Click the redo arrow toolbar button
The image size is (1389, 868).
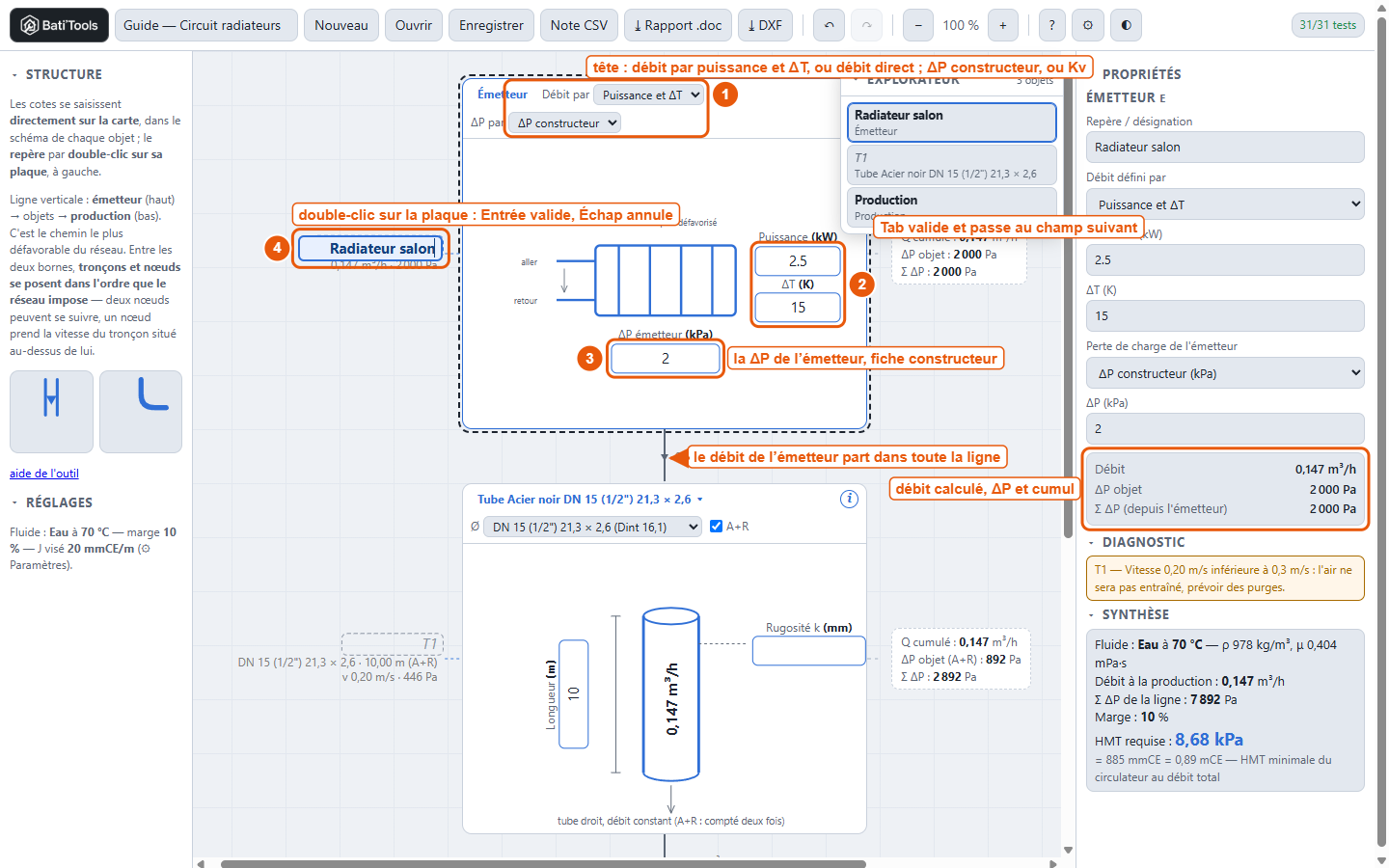[866, 25]
